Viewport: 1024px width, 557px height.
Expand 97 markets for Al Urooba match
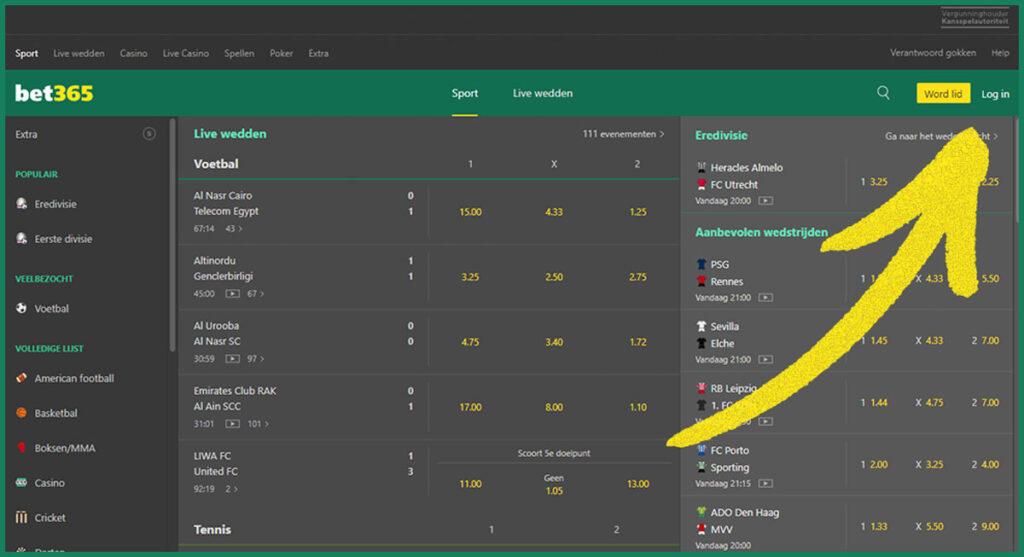[255, 358]
